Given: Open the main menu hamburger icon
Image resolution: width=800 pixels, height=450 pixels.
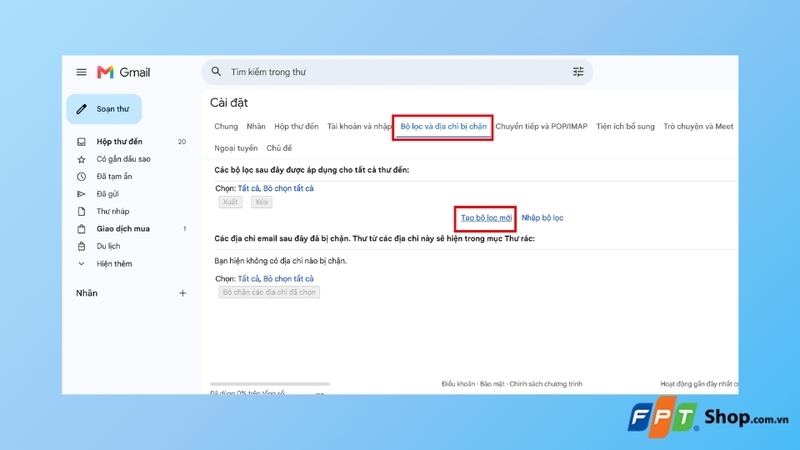Looking at the screenshot, I should (81, 72).
